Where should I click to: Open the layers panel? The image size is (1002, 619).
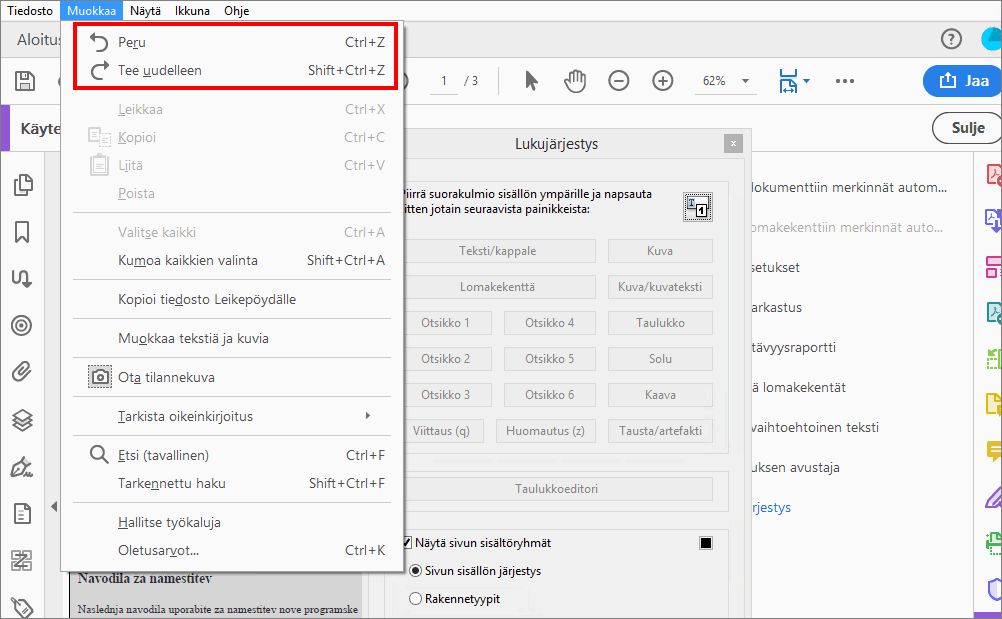(22, 420)
